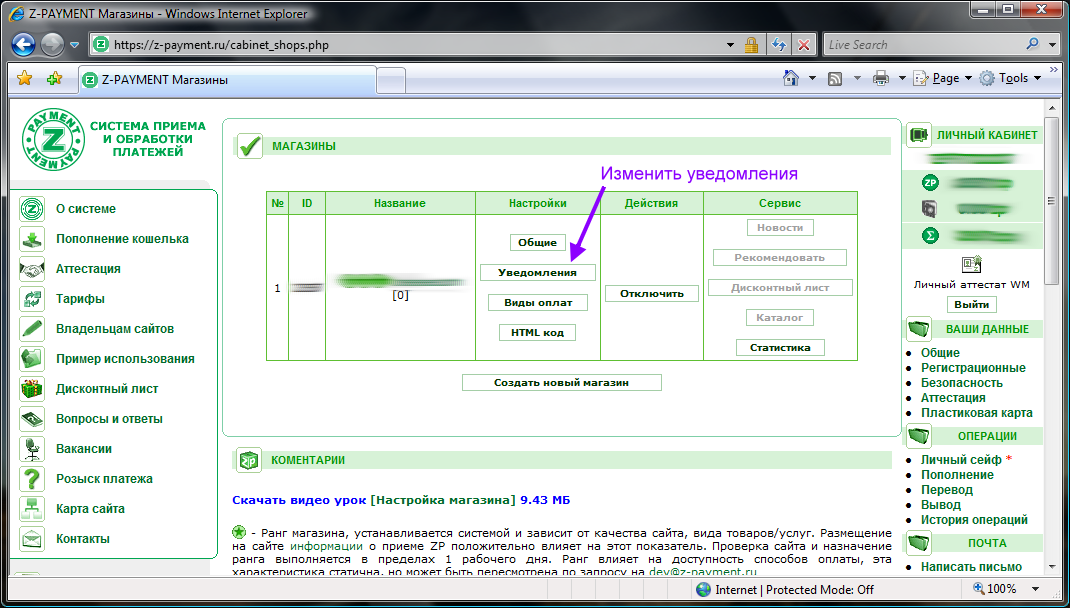This screenshot has width=1070, height=608.
Task: Click the browser Forward arrow button
Action: pos(52,45)
